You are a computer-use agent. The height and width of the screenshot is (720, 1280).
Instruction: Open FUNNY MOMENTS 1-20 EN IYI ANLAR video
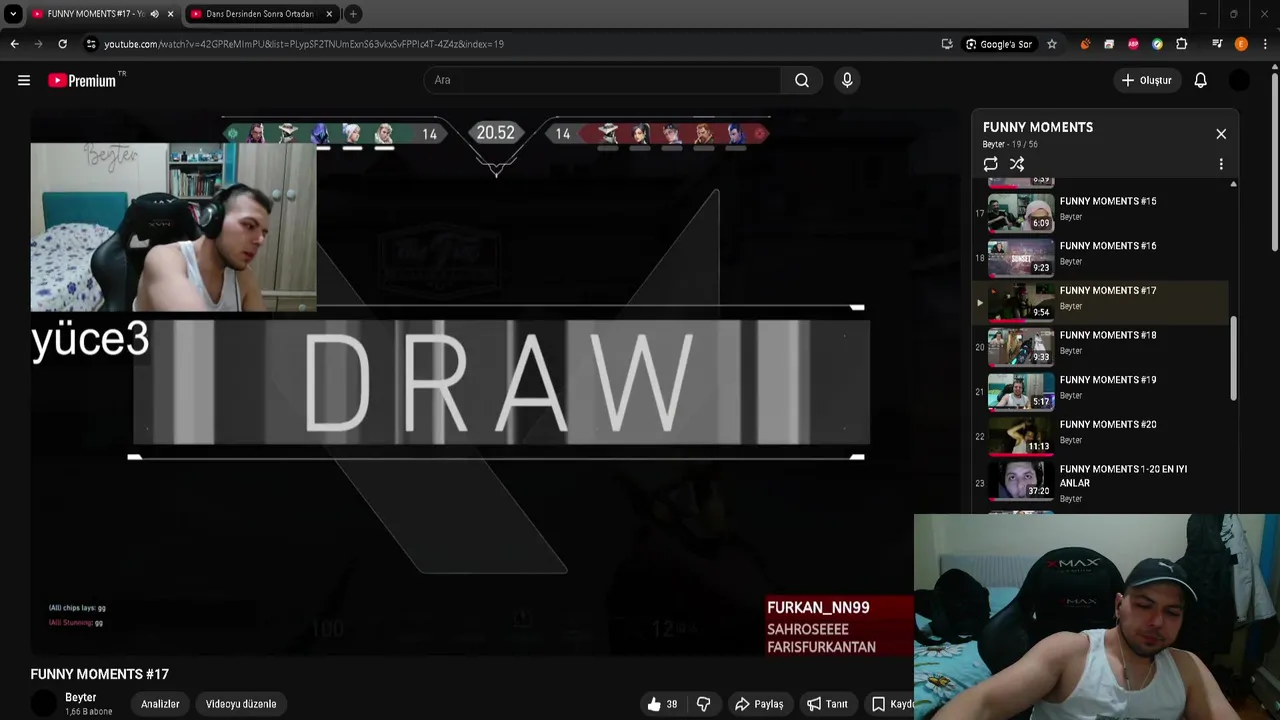1100,482
